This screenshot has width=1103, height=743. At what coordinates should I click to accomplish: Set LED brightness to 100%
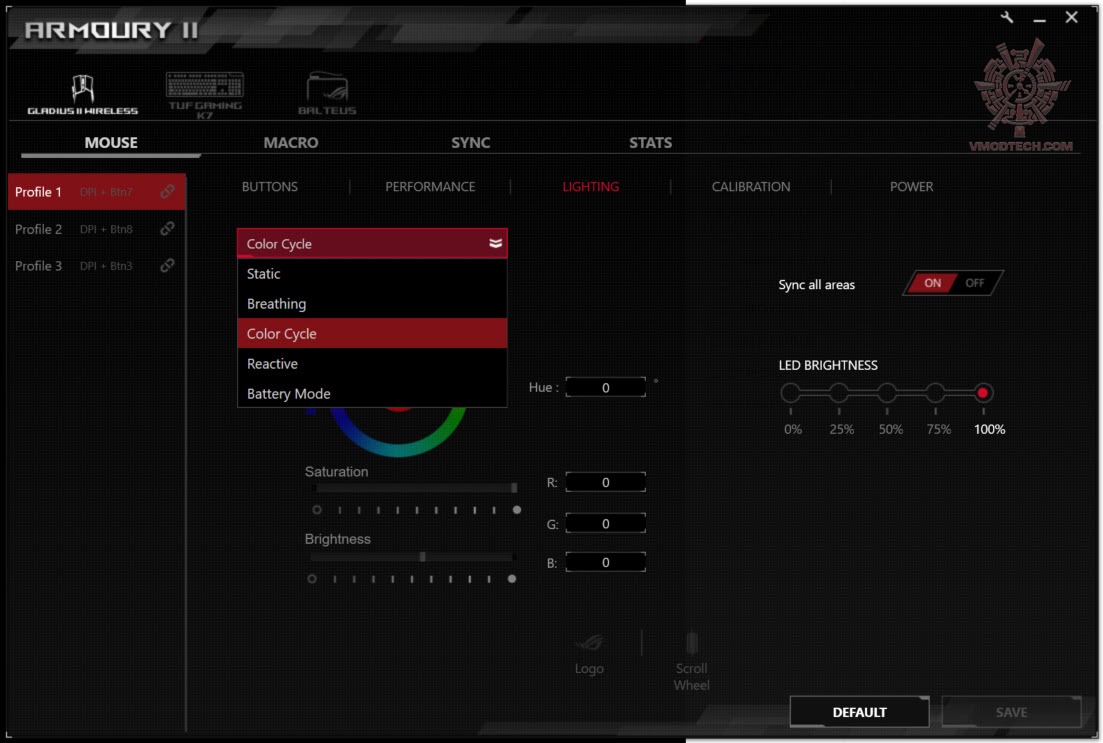click(983, 393)
